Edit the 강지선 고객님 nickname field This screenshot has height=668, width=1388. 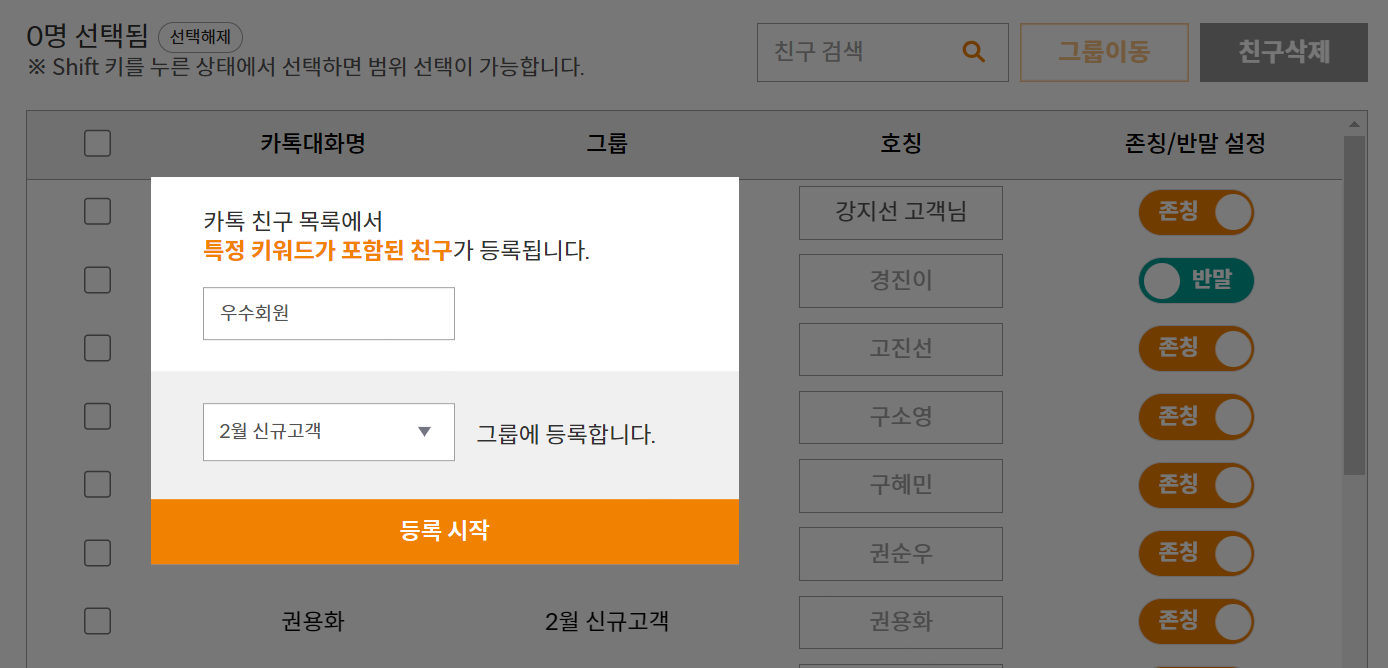(x=900, y=213)
